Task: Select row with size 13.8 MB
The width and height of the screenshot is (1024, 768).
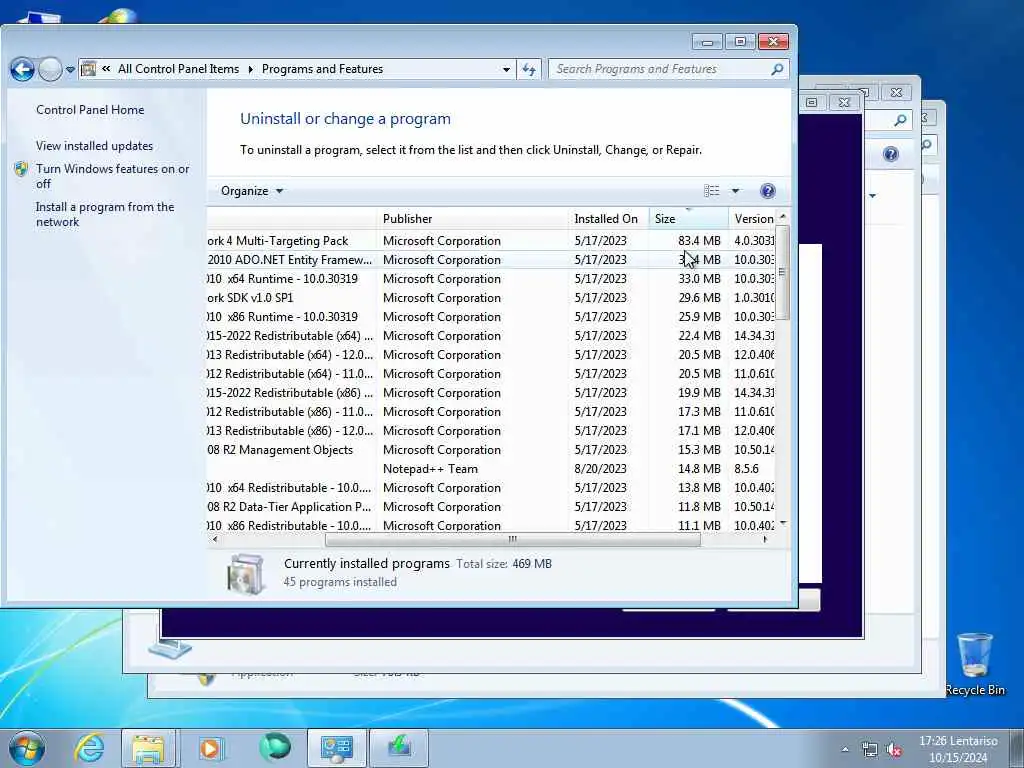Action: click(492, 488)
